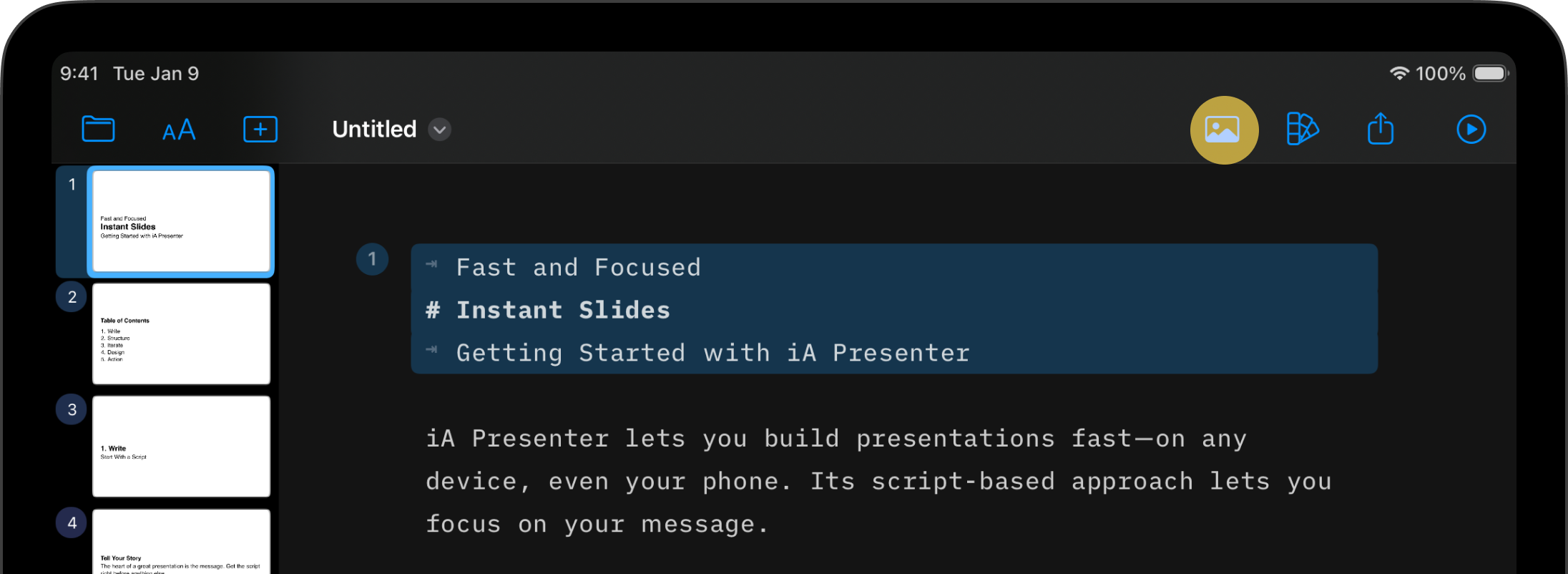Image resolution: width=1568 pixels, height=574 pixels.
Task: Expand the Untitled document title chevron
Action: tap(440, 130)
